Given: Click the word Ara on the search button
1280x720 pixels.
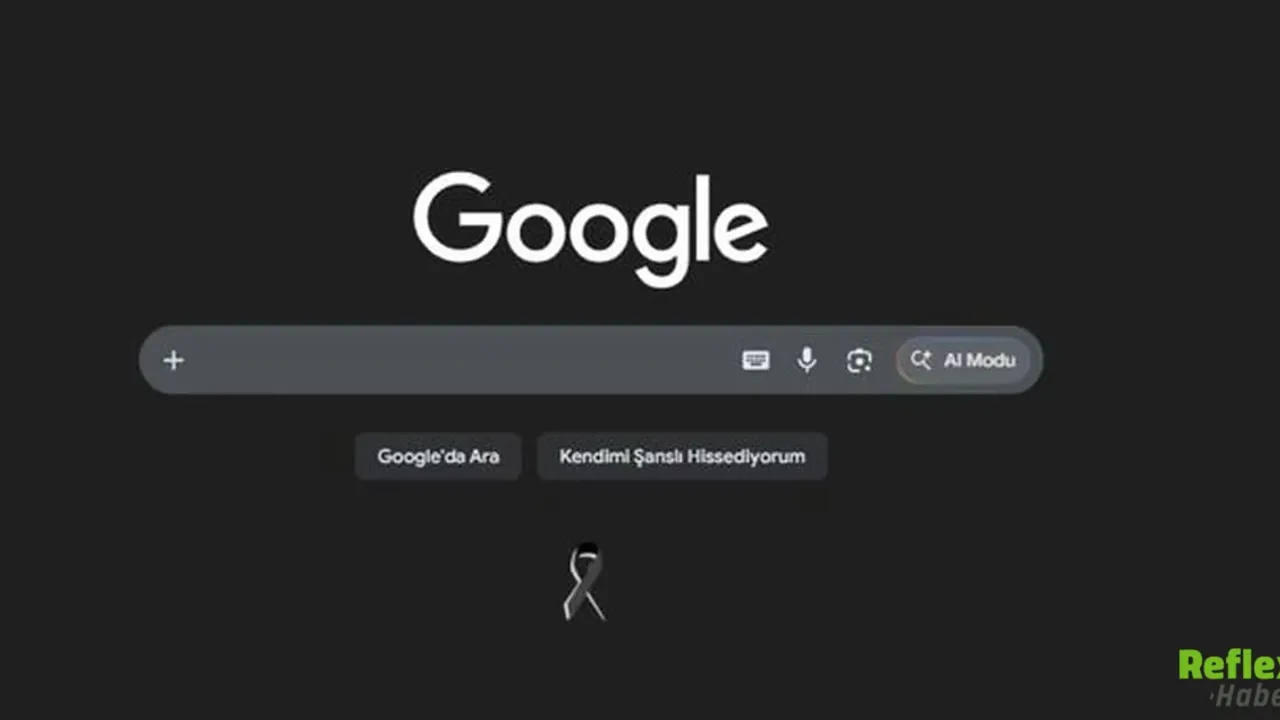Looking at the screenshot, I should click(484, 456).
